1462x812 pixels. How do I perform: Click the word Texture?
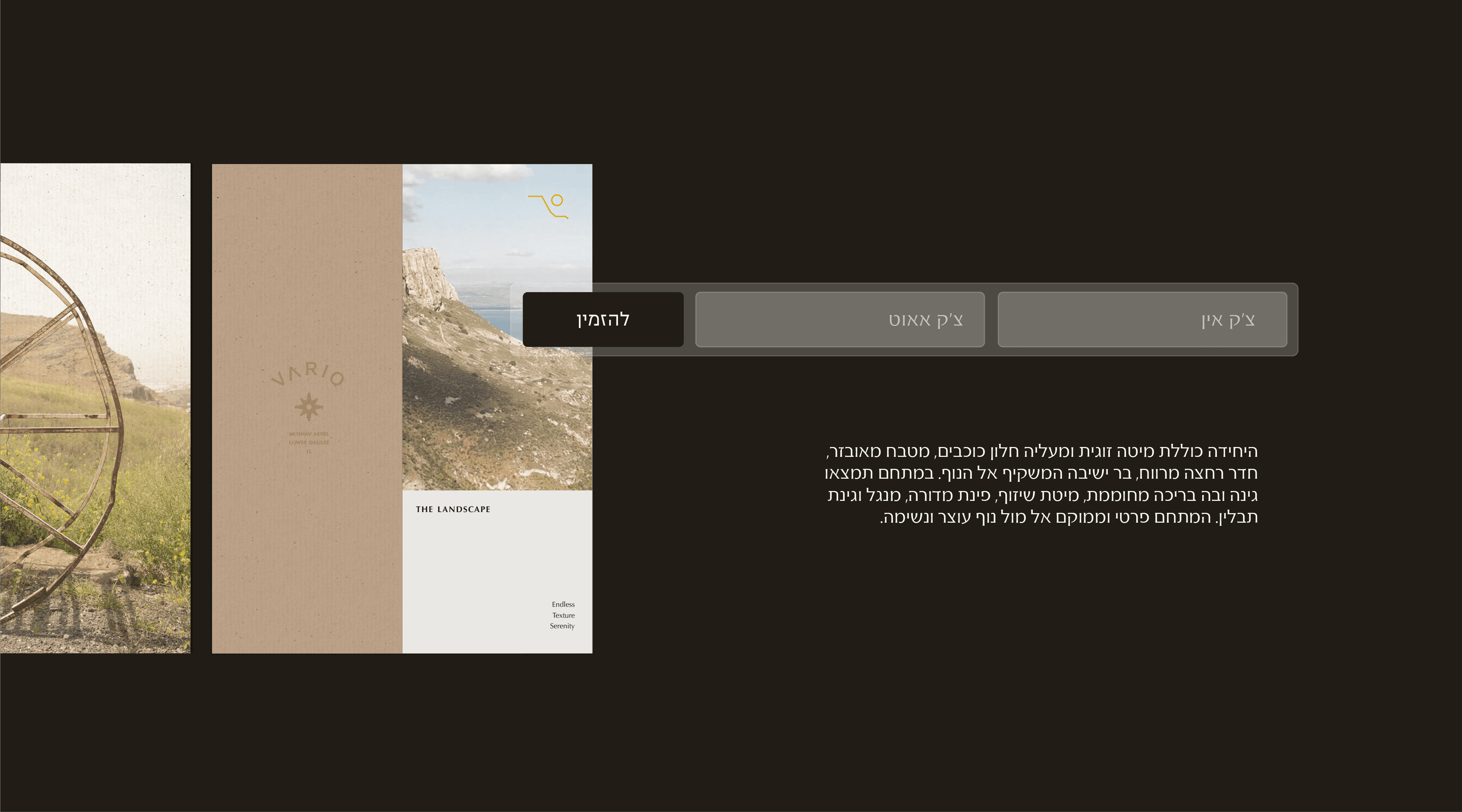(563, 615)
